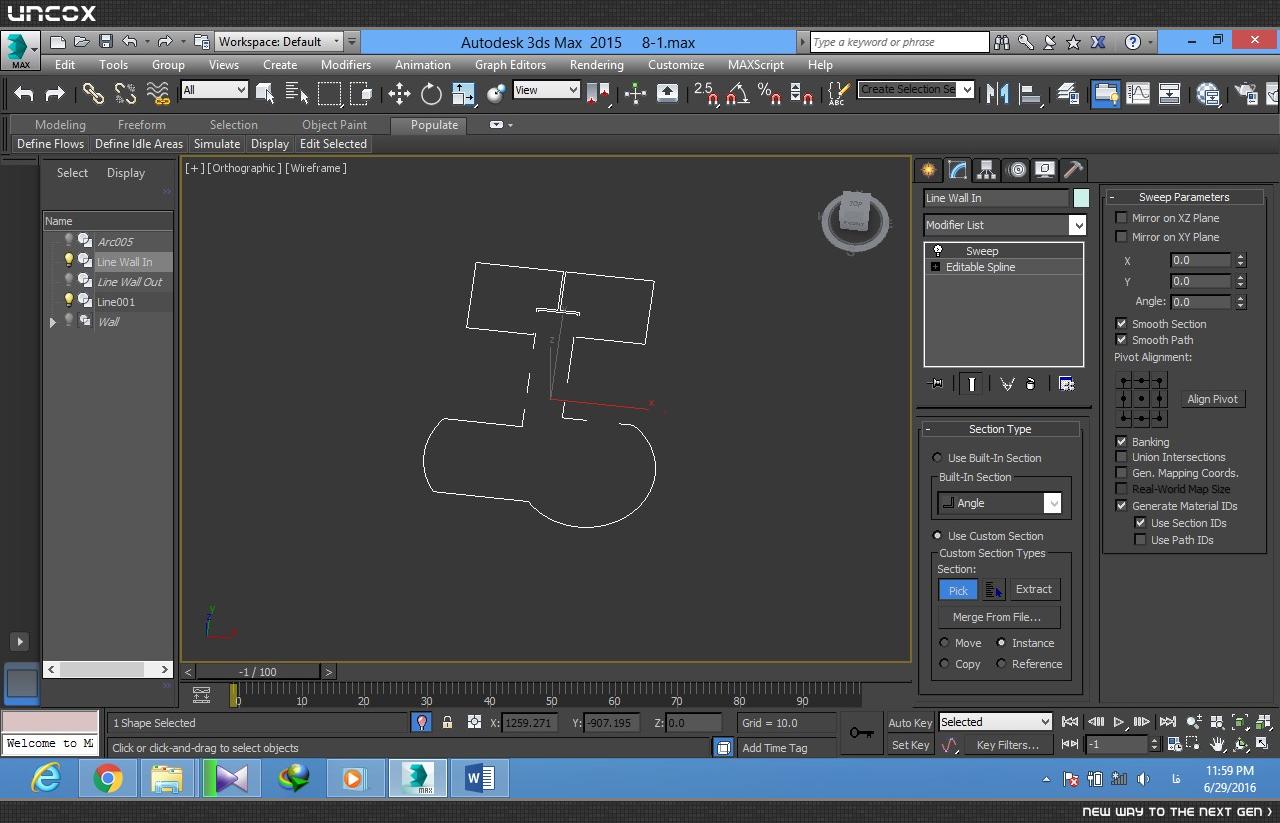Open the Motion command panel tab

tap(1016, 169)
